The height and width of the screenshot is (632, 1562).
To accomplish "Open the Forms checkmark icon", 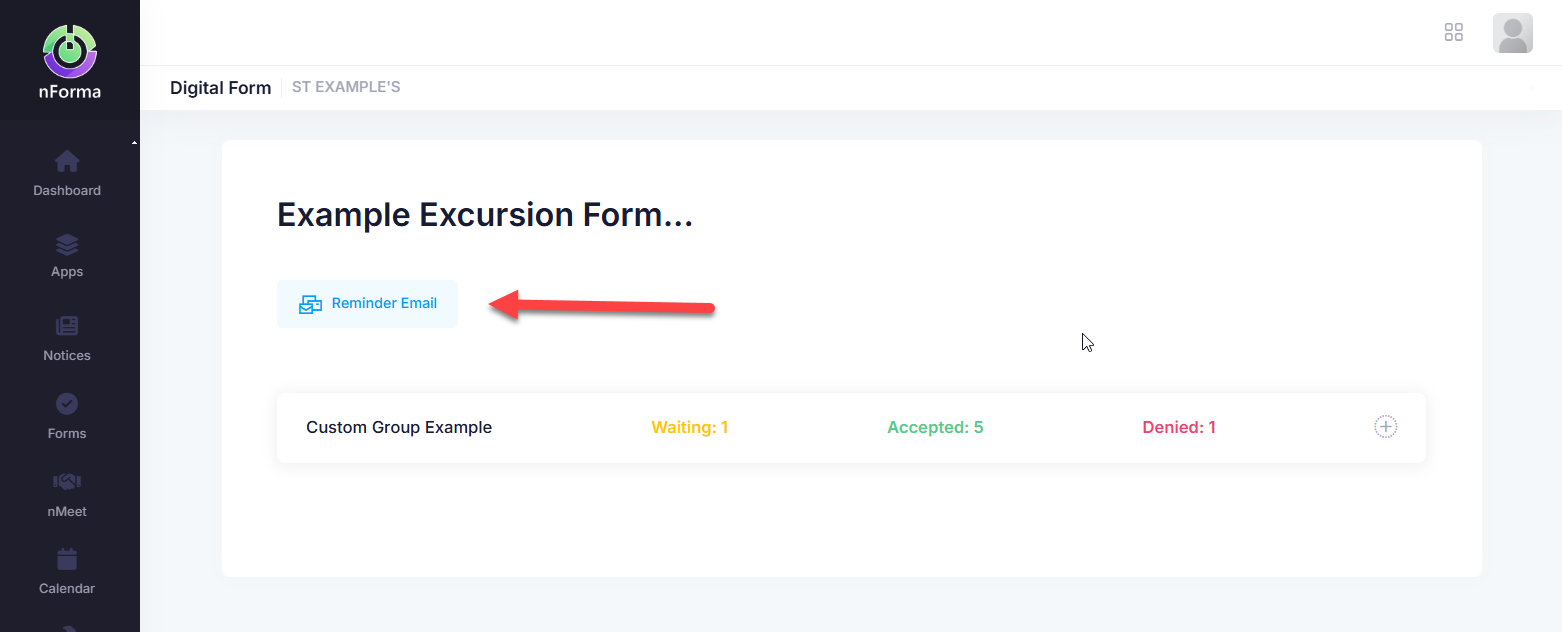I will (67, 404).
